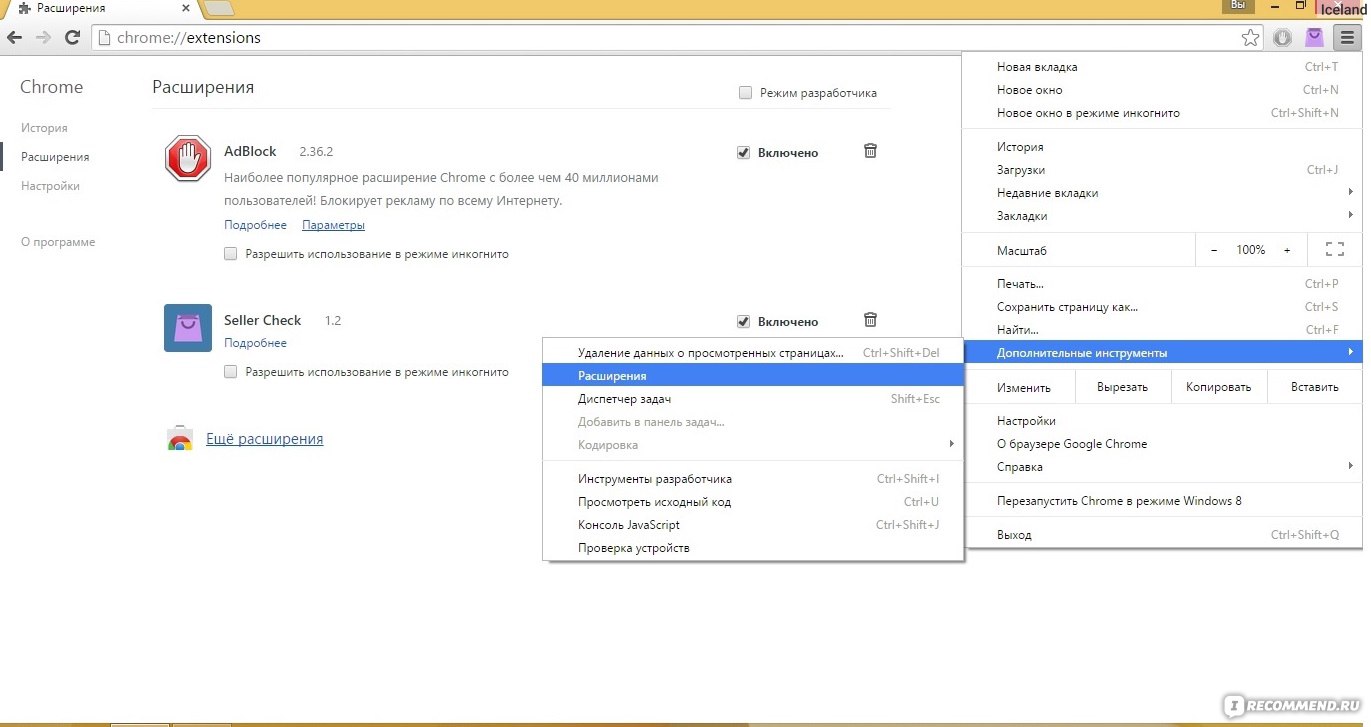Open Загрузки menu item

pyautogui.click(x=1162, y=170)
